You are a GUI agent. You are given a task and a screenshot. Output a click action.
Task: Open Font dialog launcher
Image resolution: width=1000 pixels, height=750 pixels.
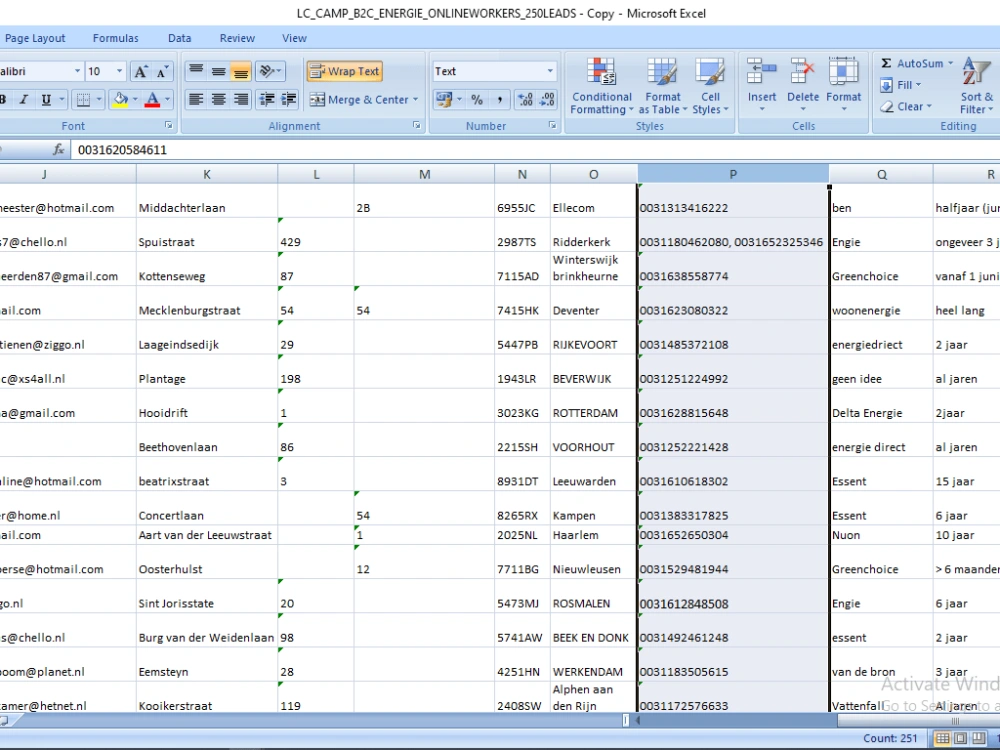click(168, 126)
